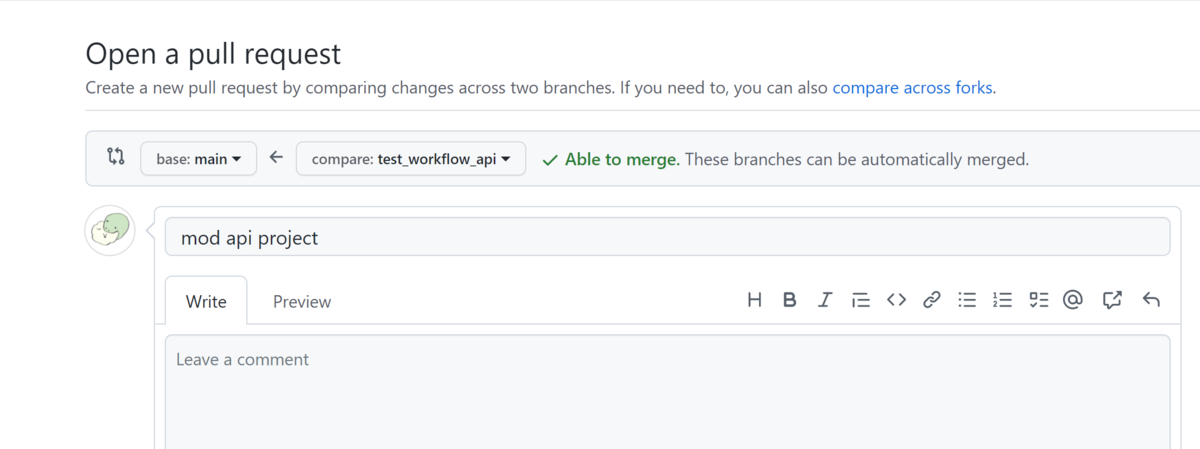Switch to the Preview tab
This screenshot has width=1200, height=449.
click(302, 301)
